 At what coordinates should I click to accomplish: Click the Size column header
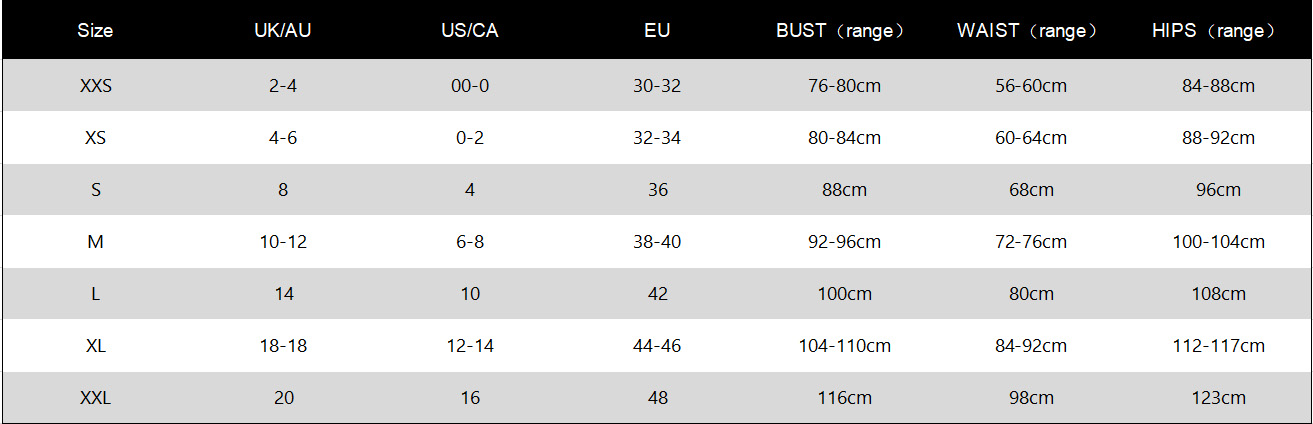[95, 30]
